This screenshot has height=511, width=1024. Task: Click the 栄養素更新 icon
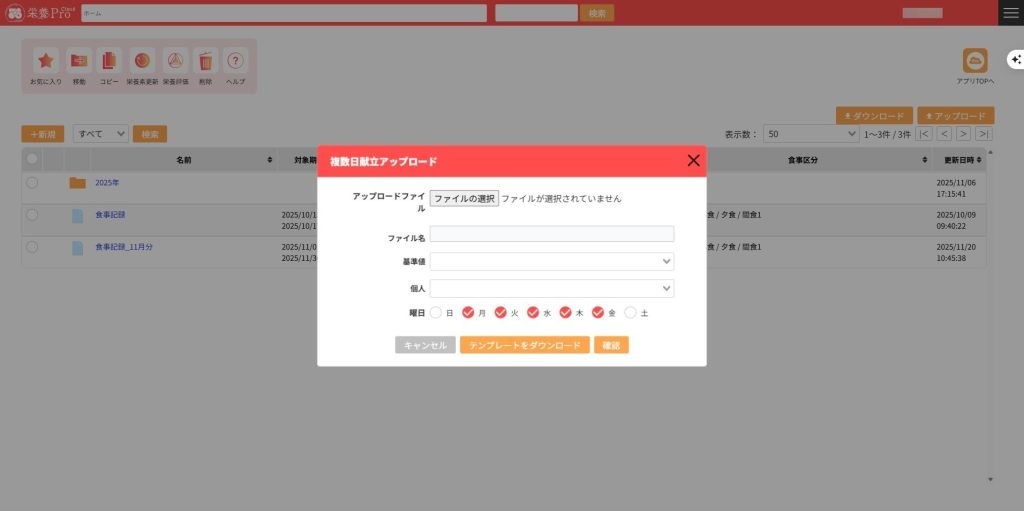tap(142, 60)
